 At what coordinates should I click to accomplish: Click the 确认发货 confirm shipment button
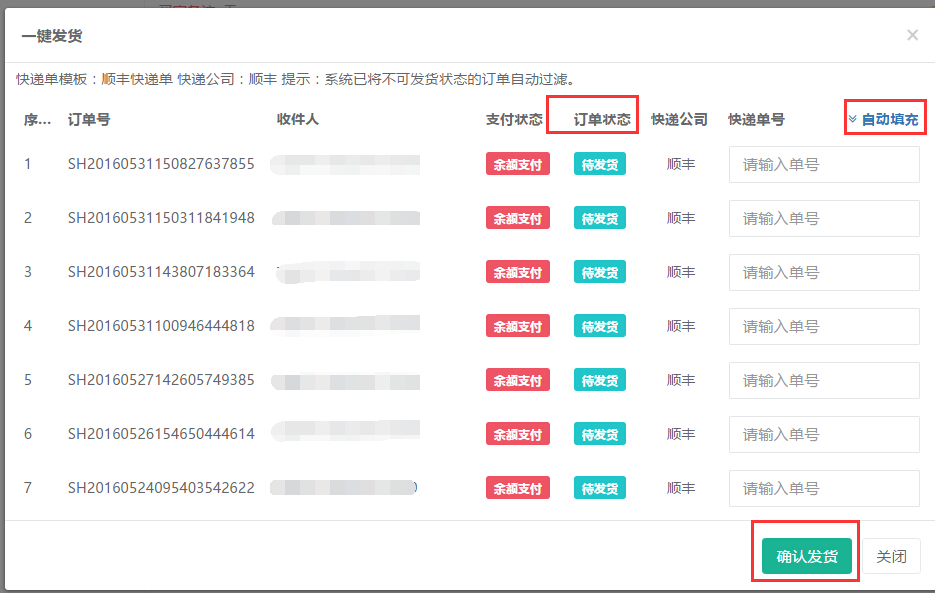806,557
